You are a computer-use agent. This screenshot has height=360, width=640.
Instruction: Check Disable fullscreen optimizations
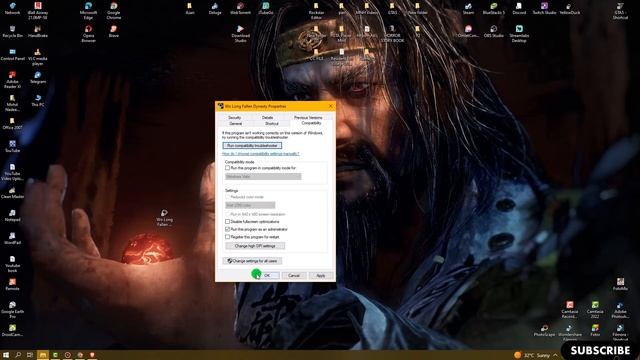pyautogui.click(x=227, y=222)
